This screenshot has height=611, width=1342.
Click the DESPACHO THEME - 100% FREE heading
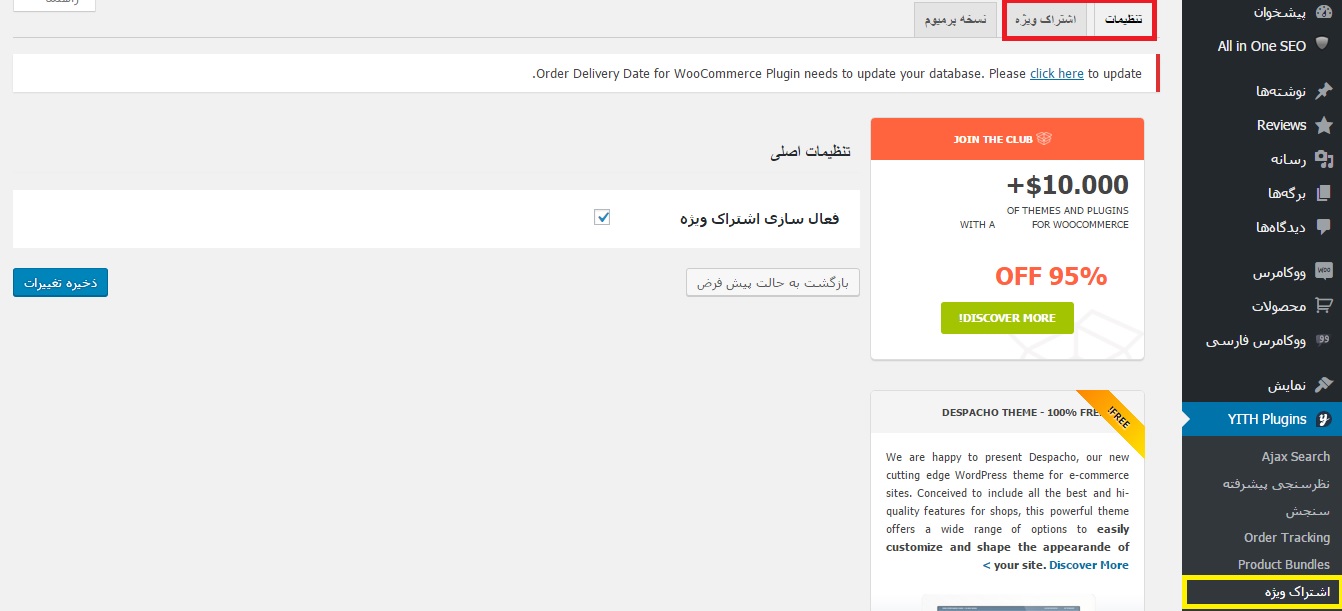click(1021, 412)
